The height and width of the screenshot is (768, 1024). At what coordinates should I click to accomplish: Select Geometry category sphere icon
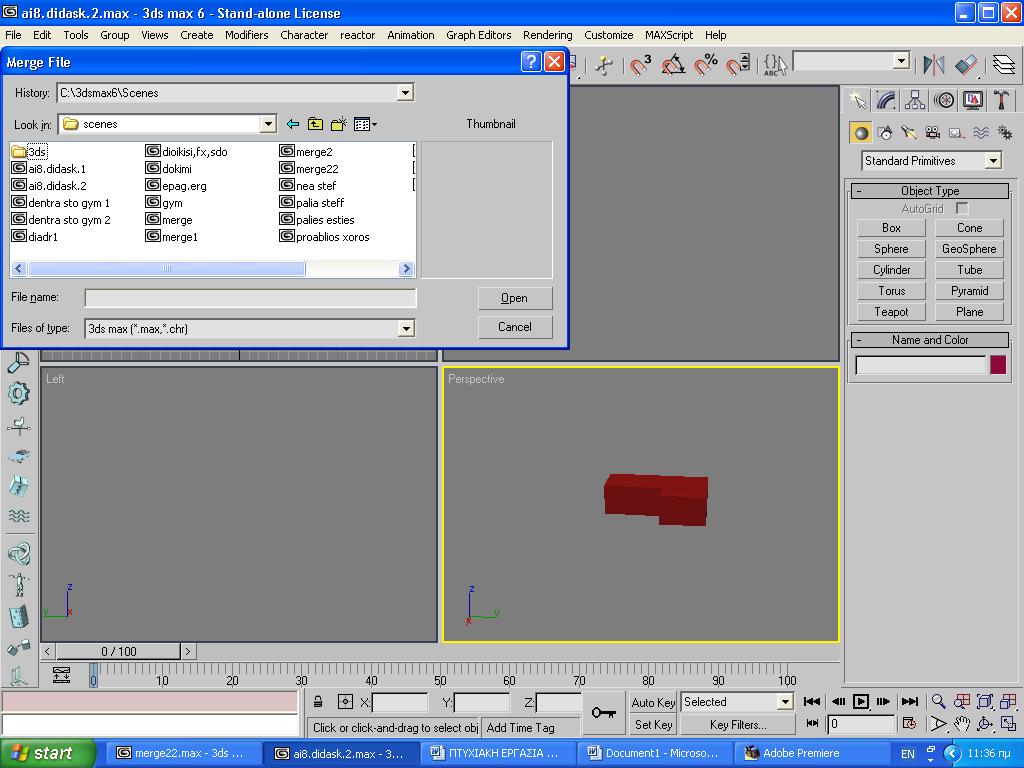point(861,133)
